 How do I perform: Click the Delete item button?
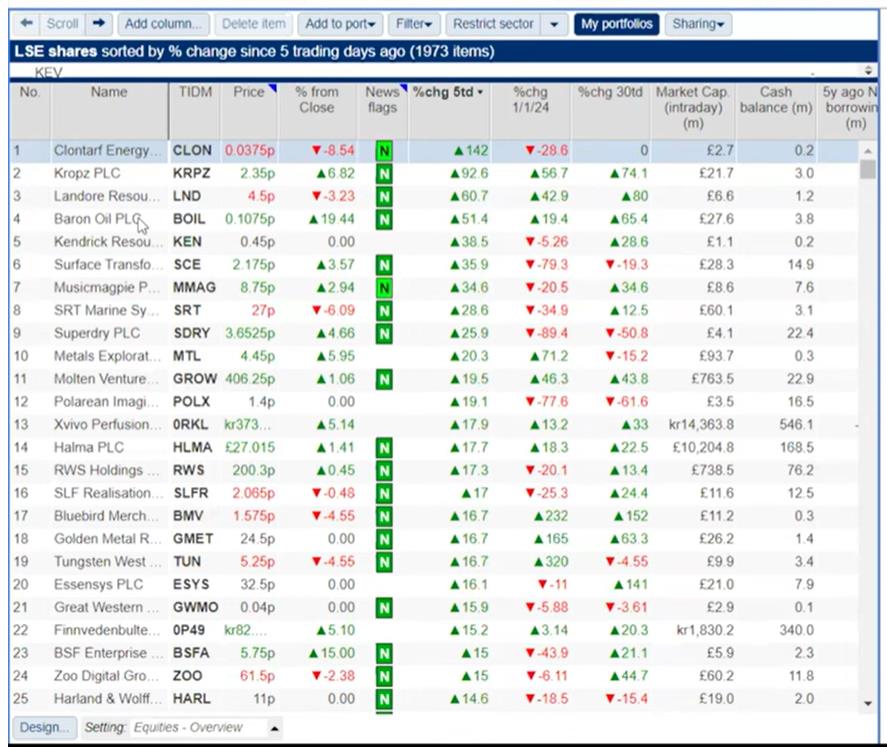pyautogui.click(x=253, y=24)
